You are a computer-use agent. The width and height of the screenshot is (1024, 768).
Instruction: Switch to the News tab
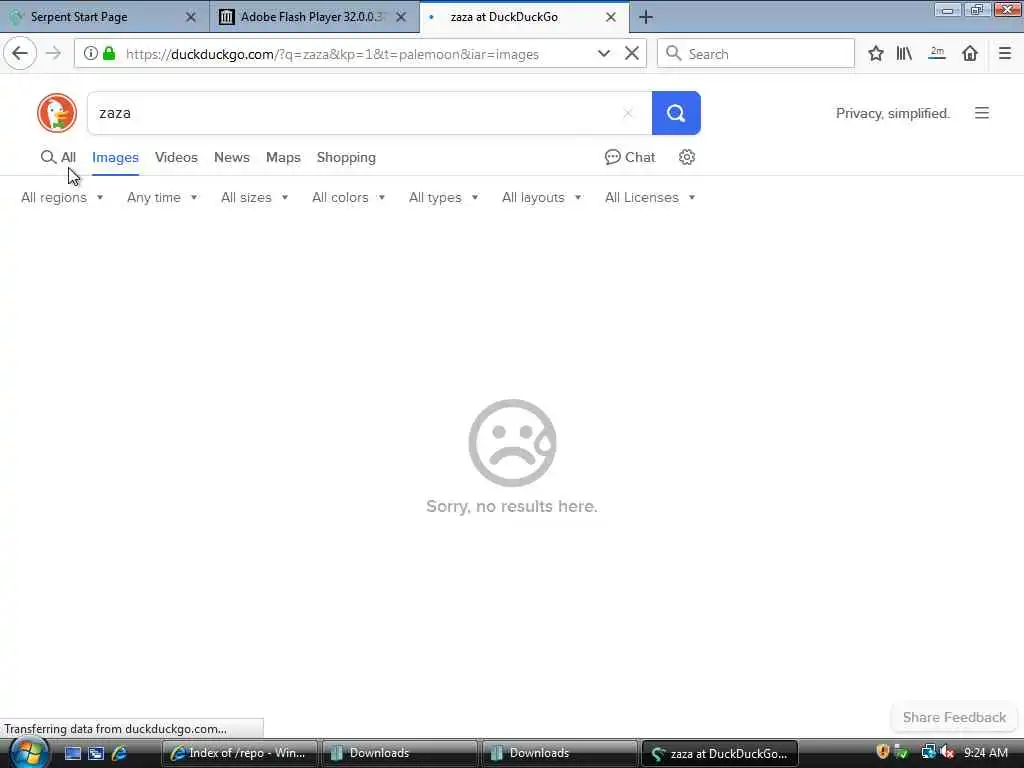click(232, 157)
